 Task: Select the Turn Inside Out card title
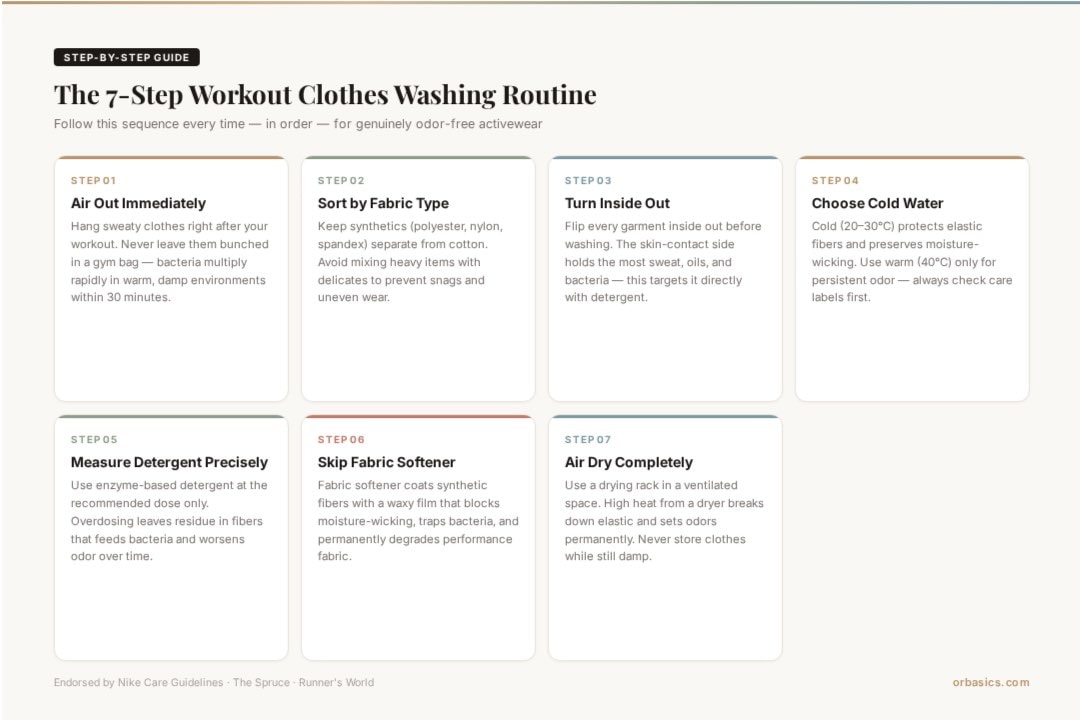click(x=617, y=203)
